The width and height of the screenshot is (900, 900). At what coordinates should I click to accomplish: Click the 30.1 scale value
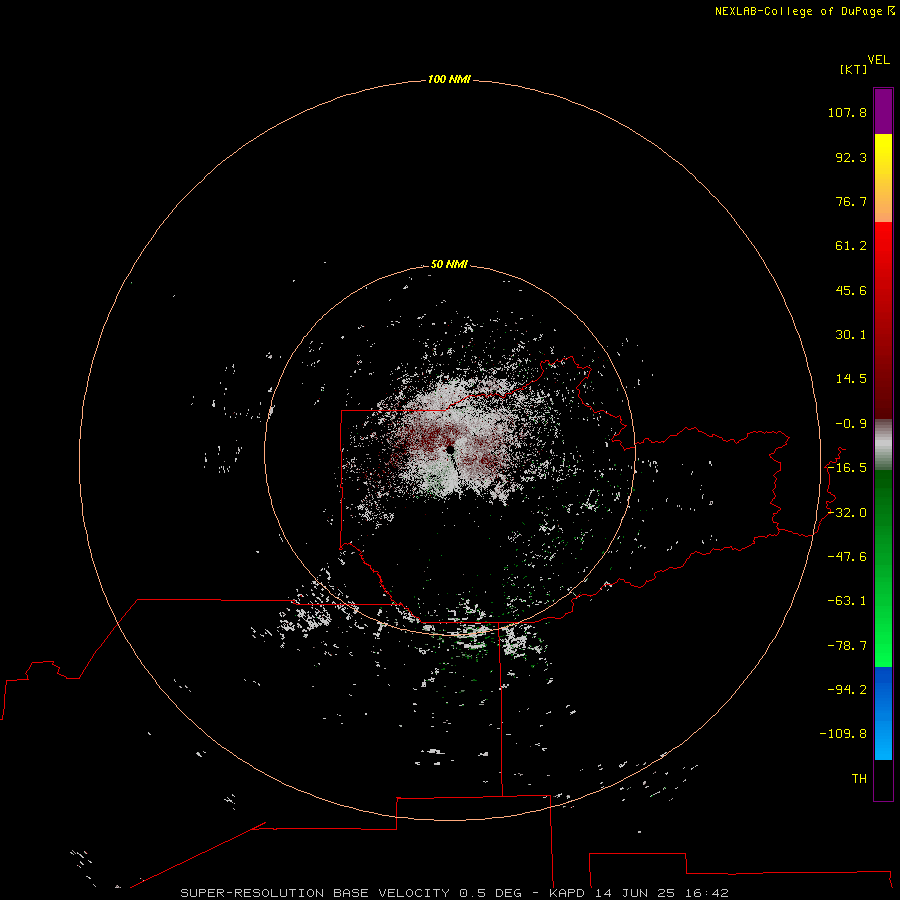click(x=851, y=335)
